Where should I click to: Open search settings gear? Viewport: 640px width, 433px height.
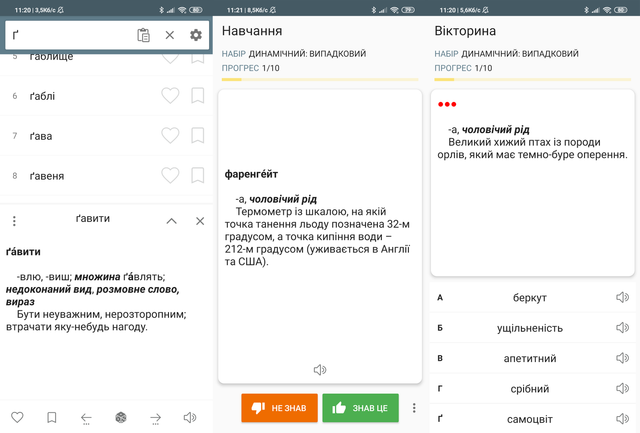196,35
